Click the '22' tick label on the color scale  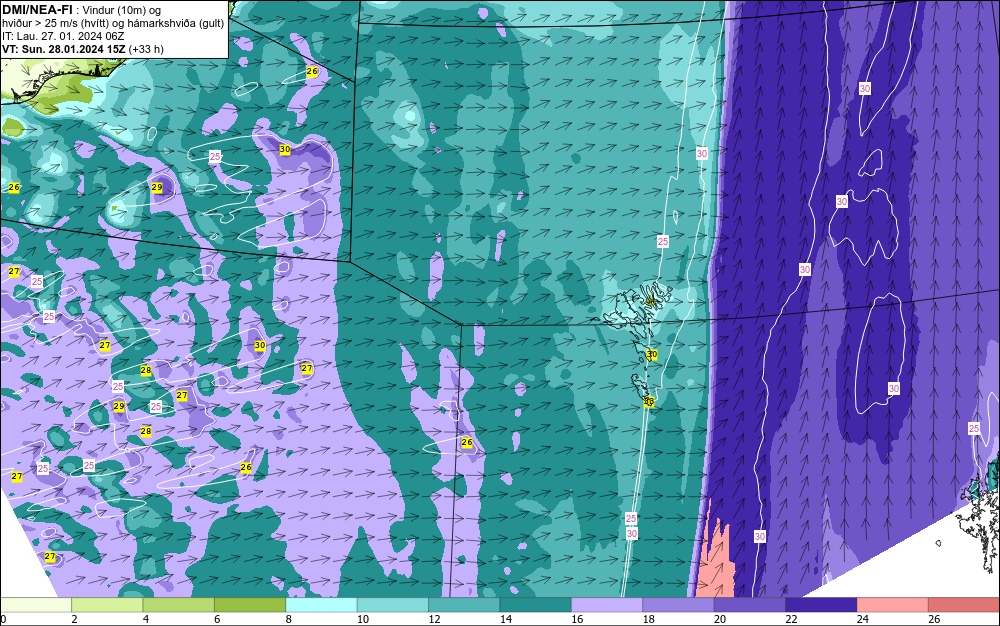click(791, 619)
